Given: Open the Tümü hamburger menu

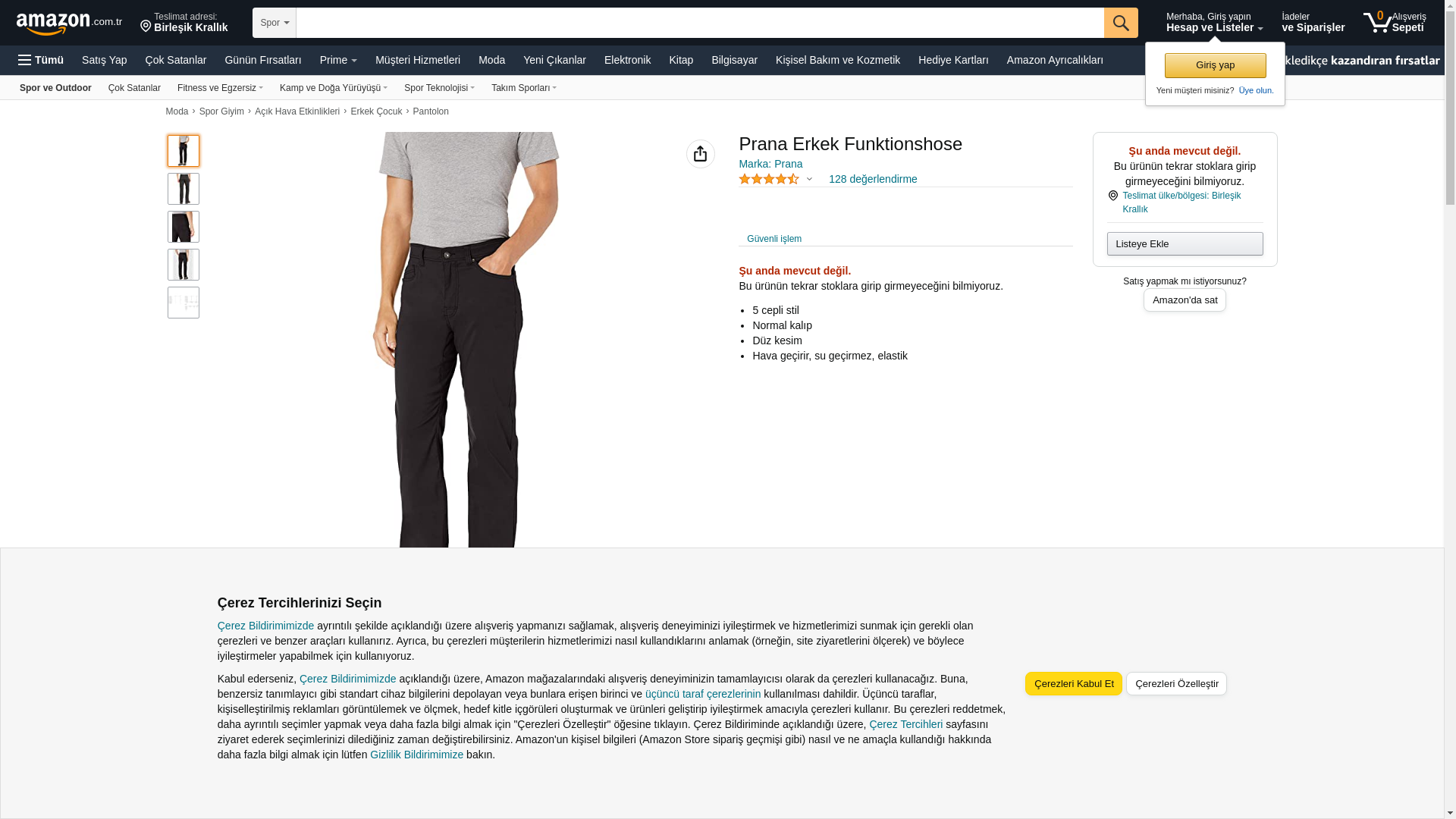Looking at the screenshot, I should point(41,60).
